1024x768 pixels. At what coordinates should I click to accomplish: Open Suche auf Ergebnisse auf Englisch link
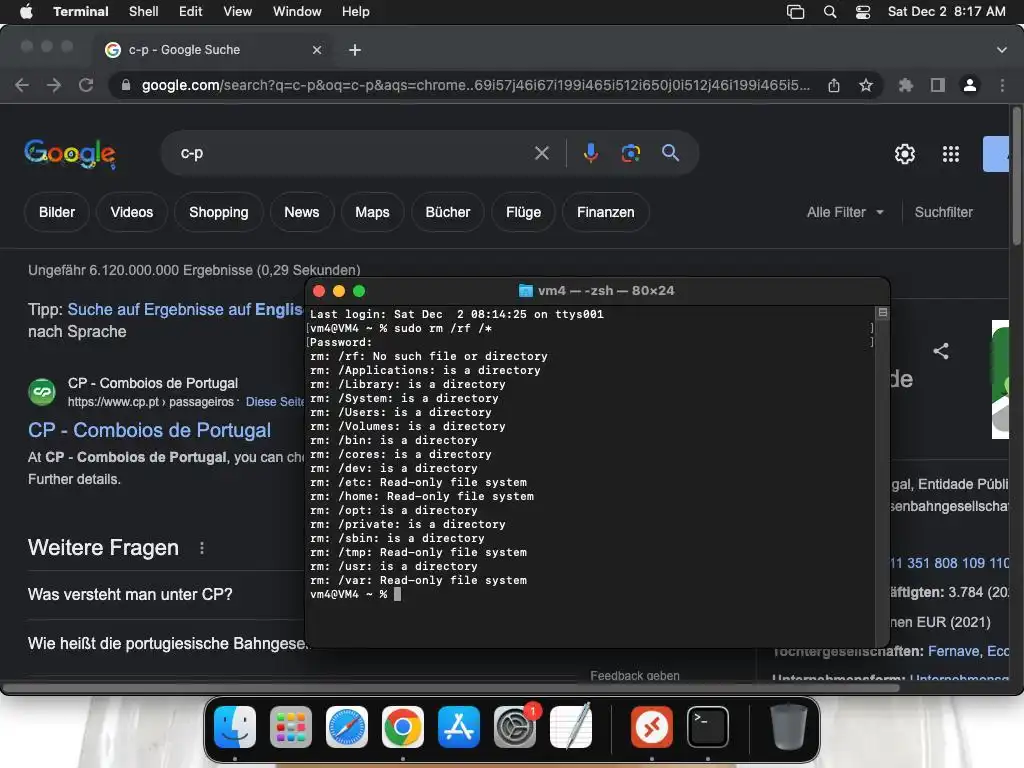[x=185, y=310]
